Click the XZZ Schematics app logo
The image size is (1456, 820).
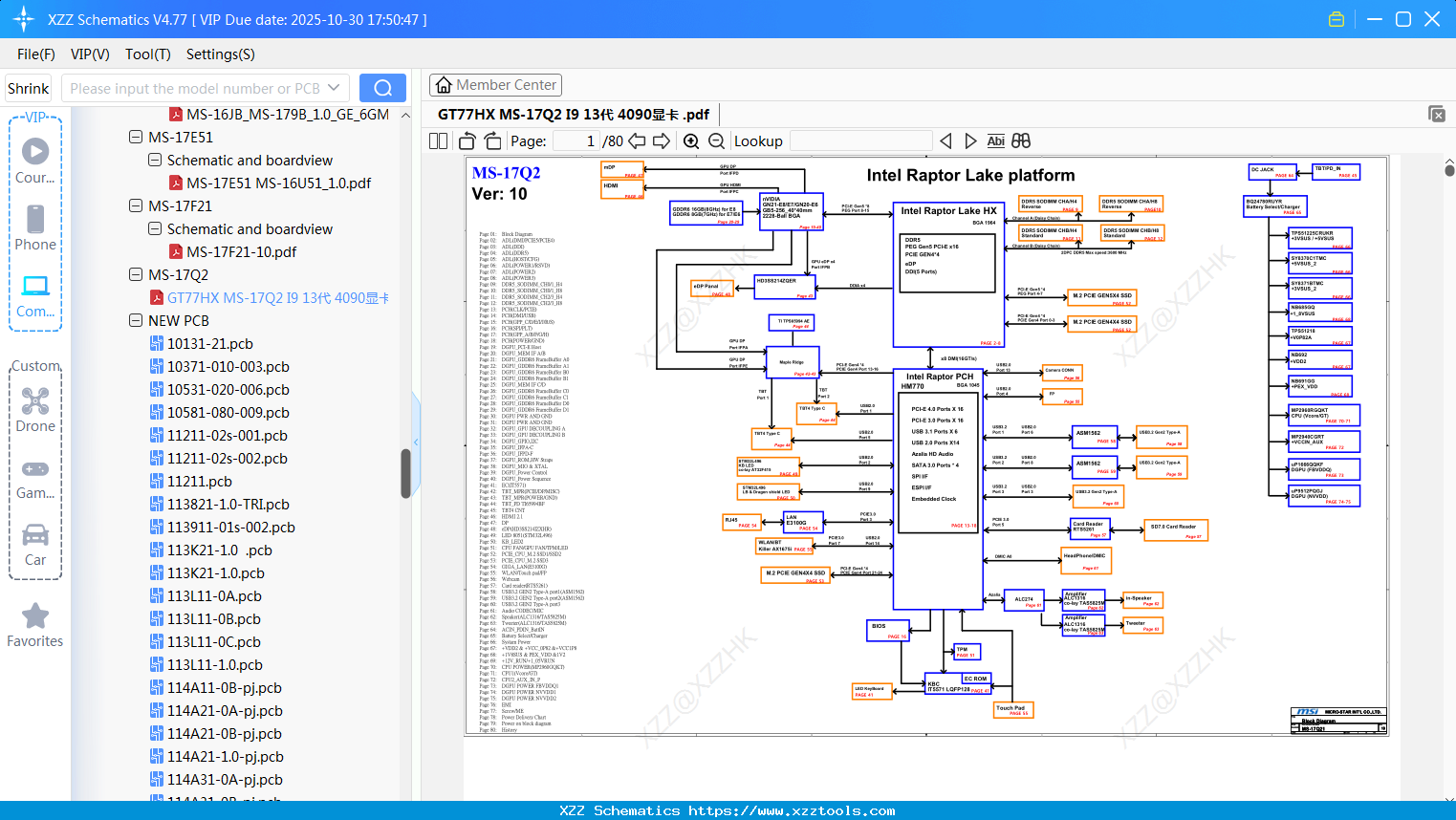click(23, 19)
